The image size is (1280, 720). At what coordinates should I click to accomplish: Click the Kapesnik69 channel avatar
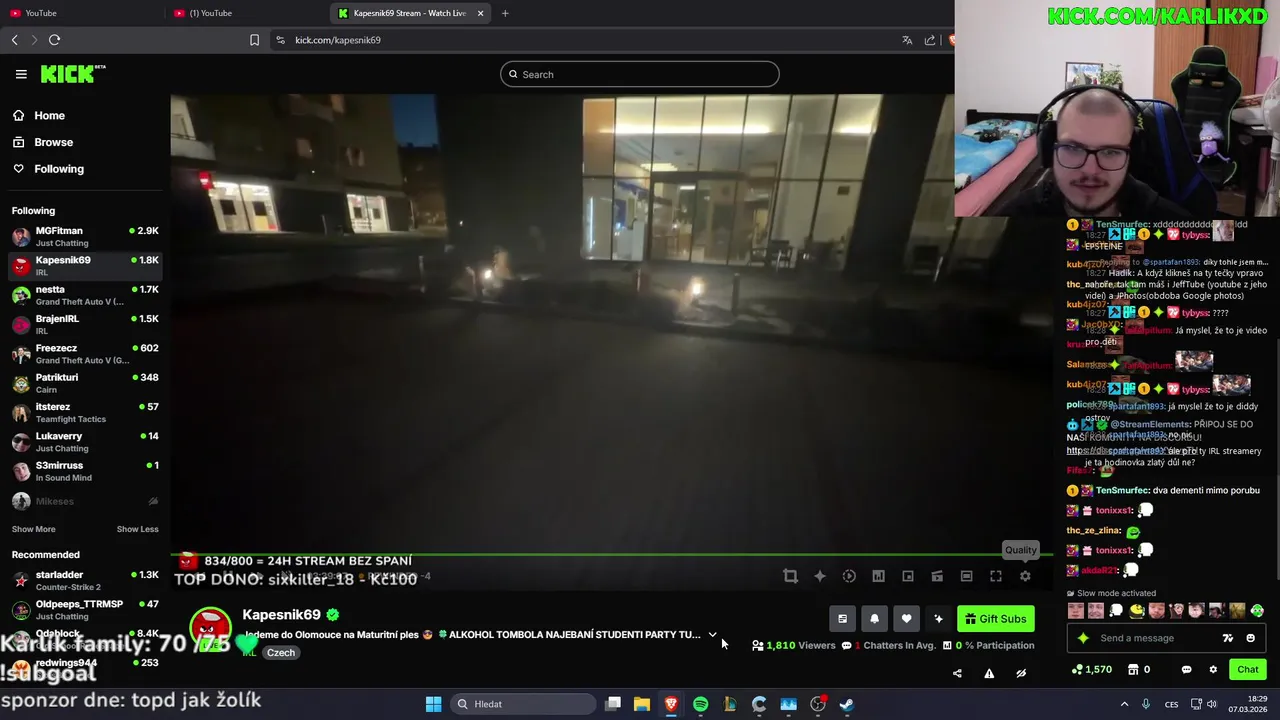pos(211,628)
